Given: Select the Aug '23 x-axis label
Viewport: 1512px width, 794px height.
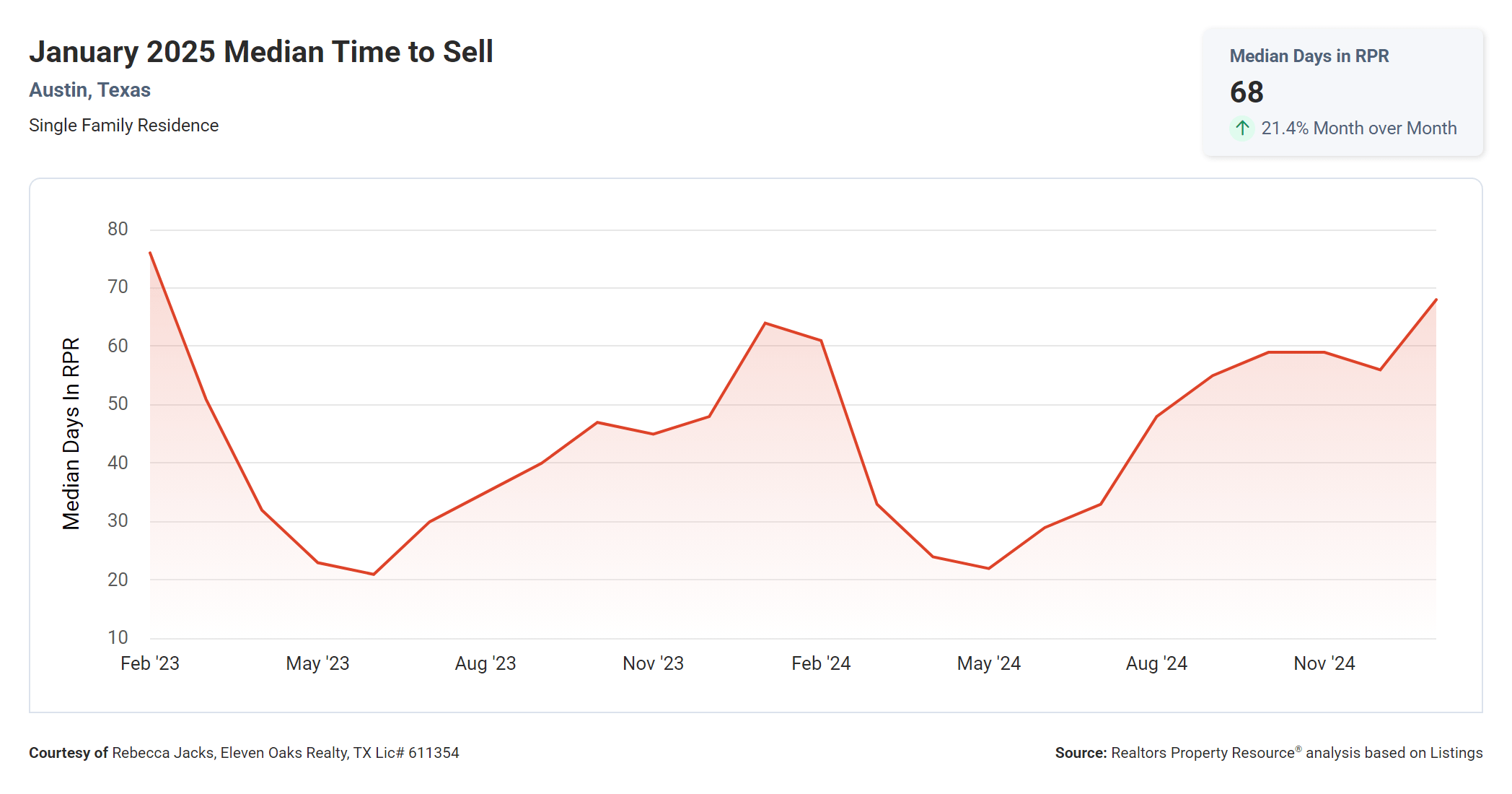Looking at the screenshot, I should pyautogui.click(x=485, y=663).
